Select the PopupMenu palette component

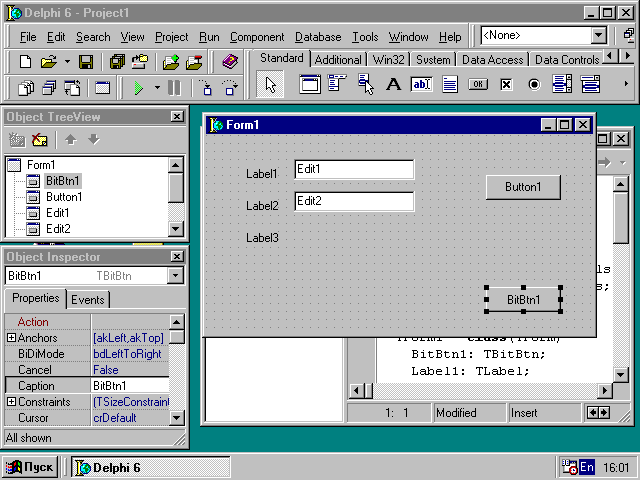point(366,84)
